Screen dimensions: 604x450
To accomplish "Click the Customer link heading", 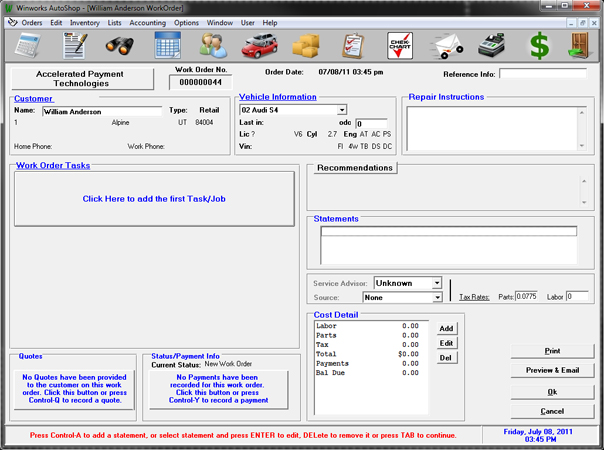I will (x=33, y=99).
